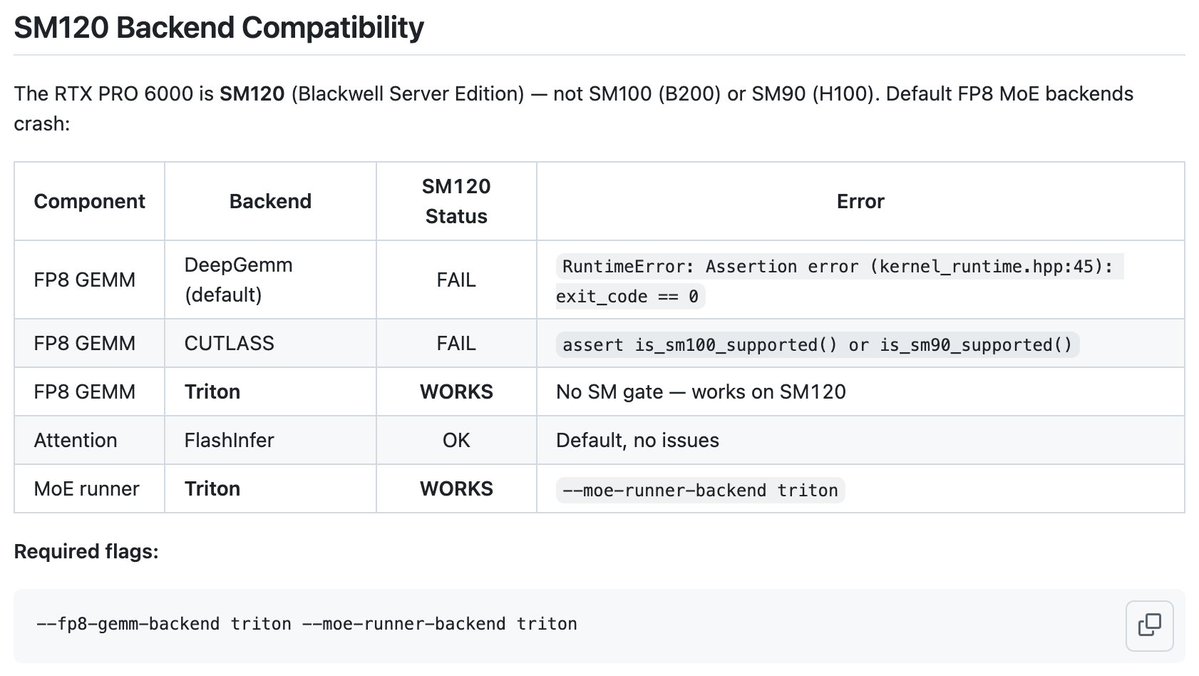Image resolution: width=1199 pixels, height=676 pixels.
Task: Click 'No SM gate — works on SM120' text
Action: [700, 392]
